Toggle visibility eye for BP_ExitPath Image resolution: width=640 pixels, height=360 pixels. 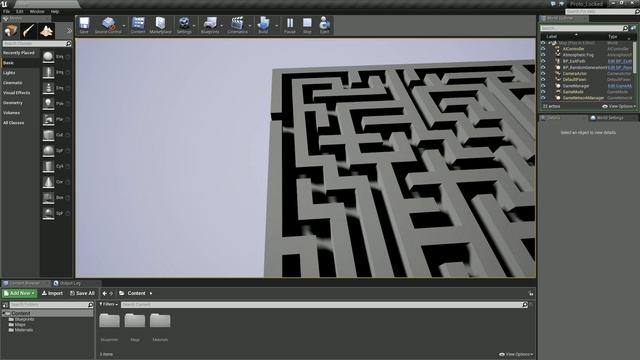(543, 61)
